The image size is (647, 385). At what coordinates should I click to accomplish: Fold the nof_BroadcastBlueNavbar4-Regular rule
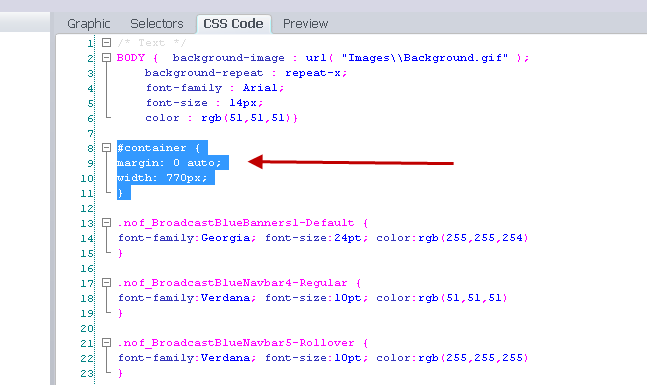point(106,283)
